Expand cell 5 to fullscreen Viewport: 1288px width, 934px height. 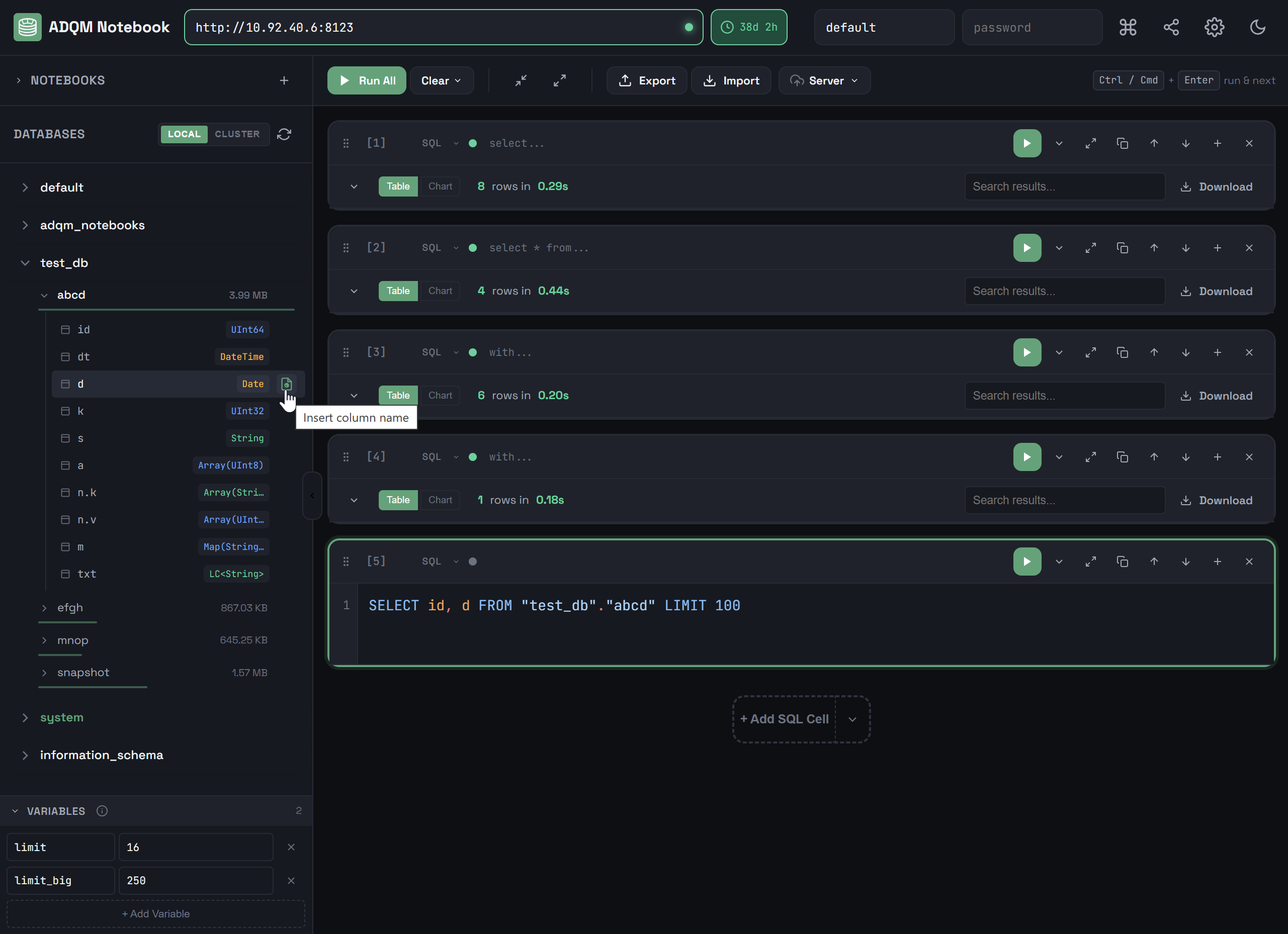coord(1090,562)
